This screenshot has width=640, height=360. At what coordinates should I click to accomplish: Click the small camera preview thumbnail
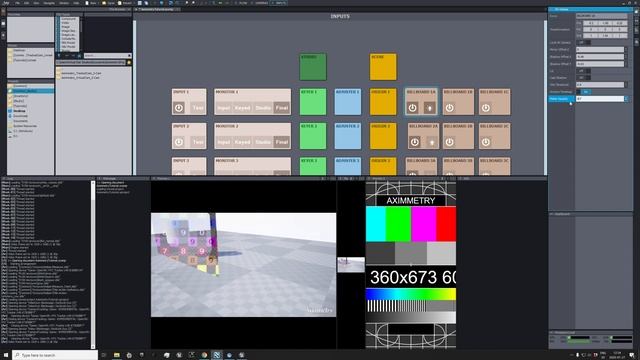(x=351, y=265)
